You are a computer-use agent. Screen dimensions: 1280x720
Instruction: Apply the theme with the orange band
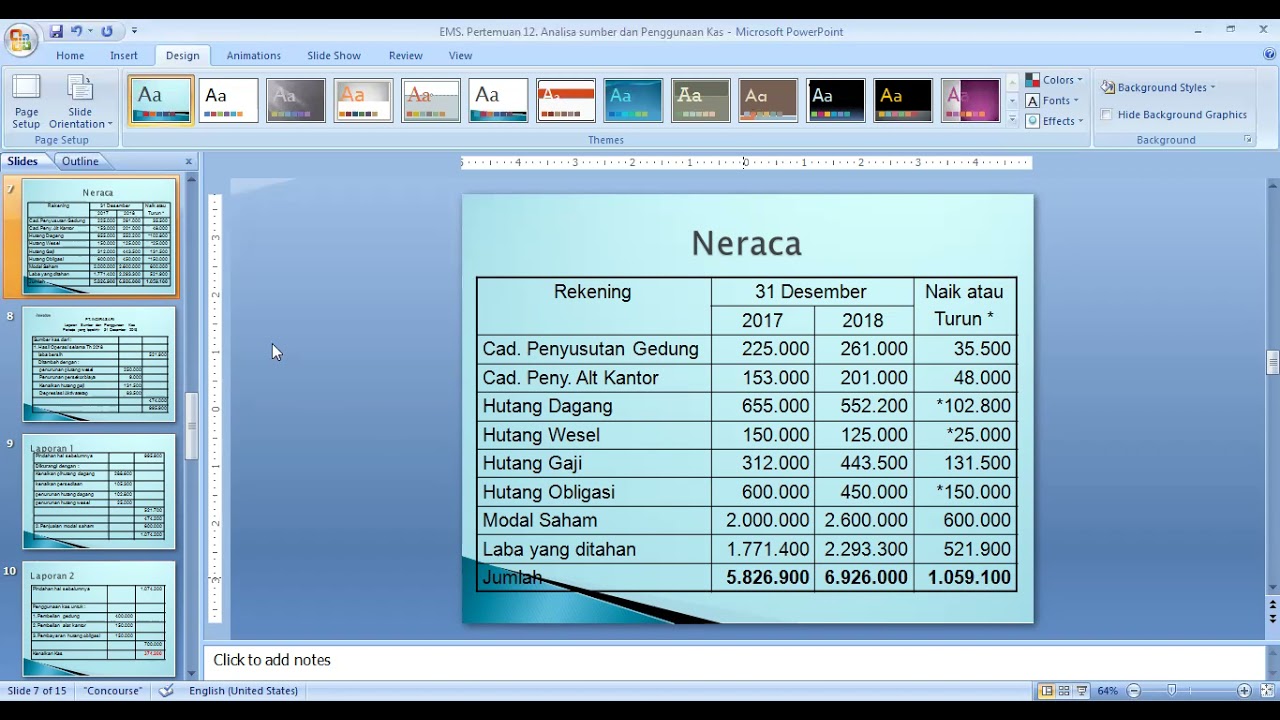click(x=566, y=100)
